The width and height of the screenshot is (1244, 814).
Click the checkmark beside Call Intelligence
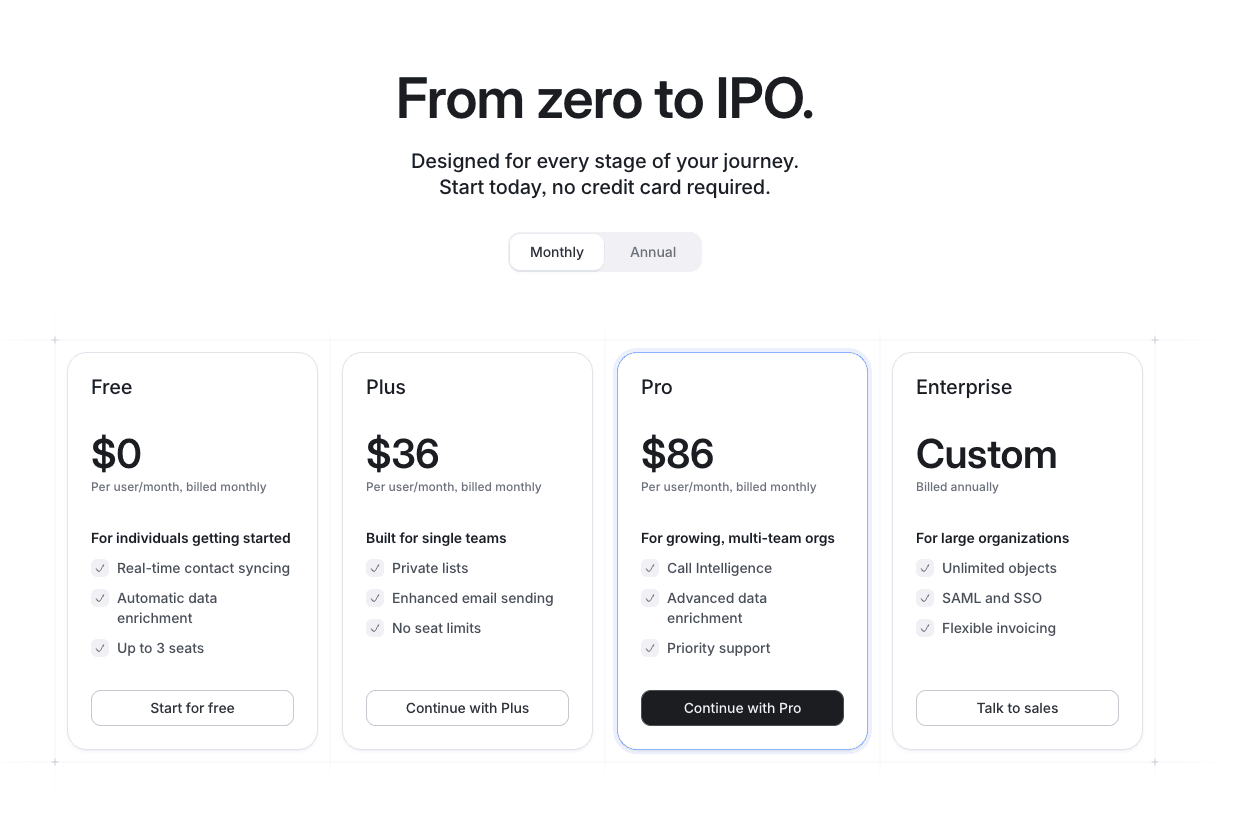click(x=650, y=568)
